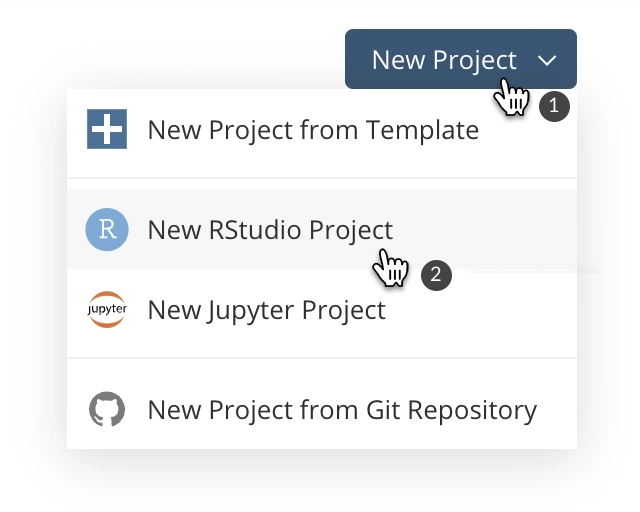Image resolution: width=640 pixels, height=512 pixels.
Task: Click the step 1 number badge
Action: pos(554,107)
